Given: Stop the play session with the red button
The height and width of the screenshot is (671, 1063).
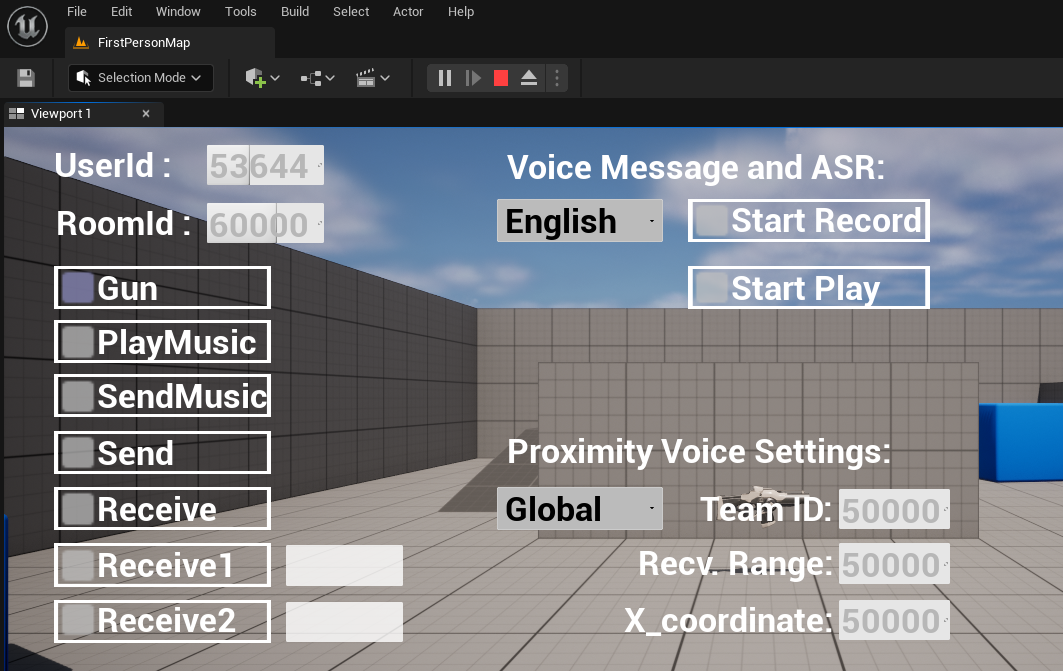Looking at the screenshot, I should point(501,78).
